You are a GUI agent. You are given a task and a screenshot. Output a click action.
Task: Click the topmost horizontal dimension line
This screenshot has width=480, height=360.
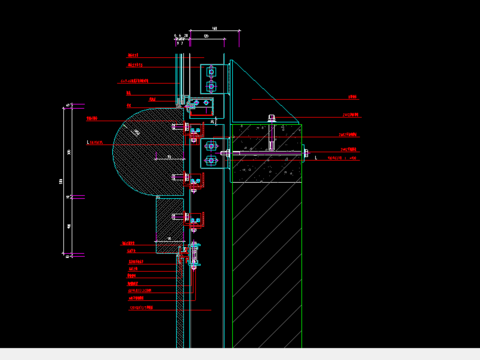point(215,31)
